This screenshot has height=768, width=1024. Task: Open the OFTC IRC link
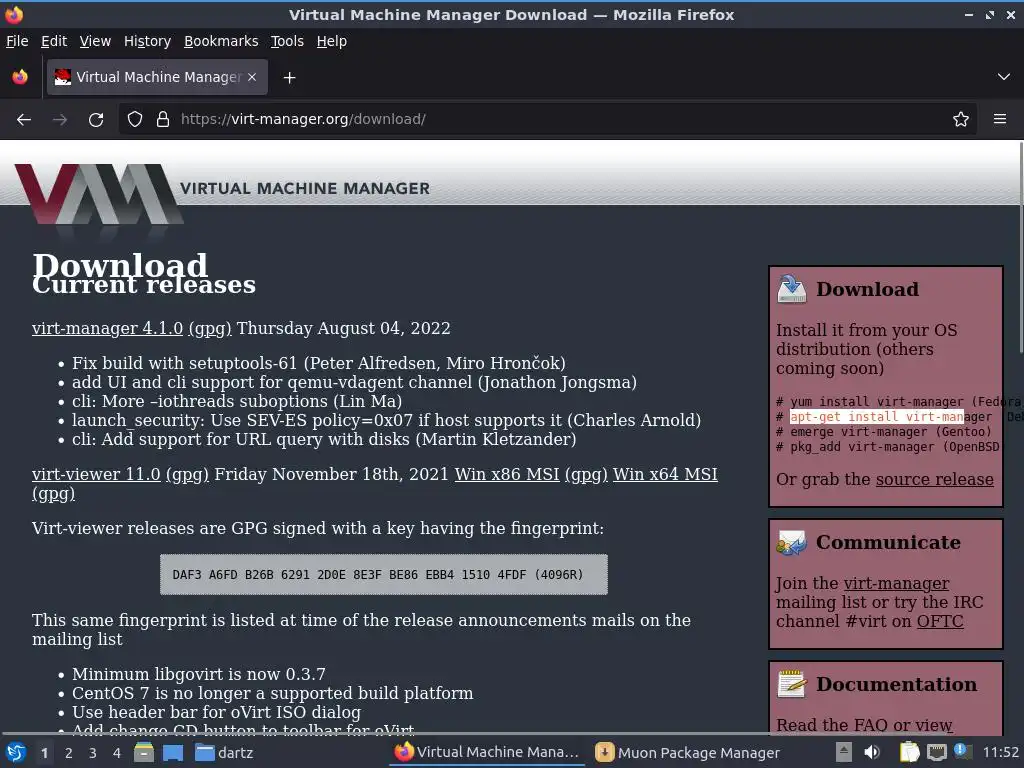tap(940, 621)
